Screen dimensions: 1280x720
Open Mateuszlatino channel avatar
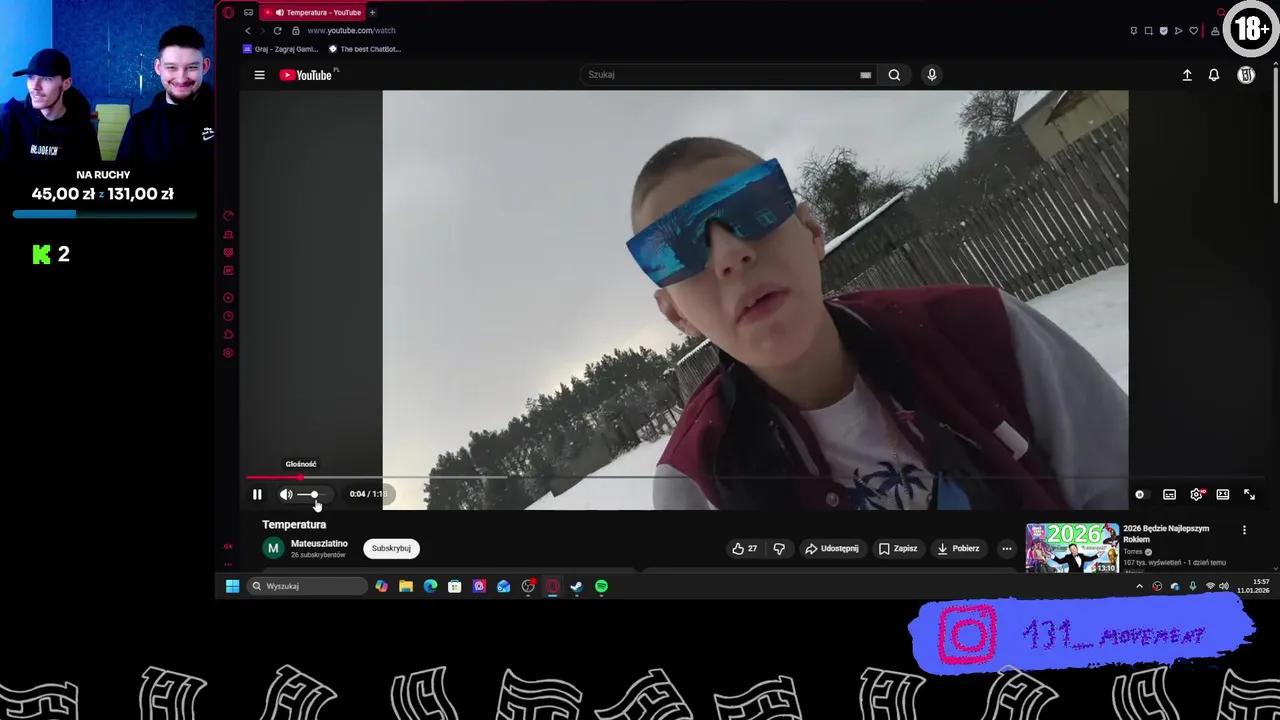pos(273,548)
